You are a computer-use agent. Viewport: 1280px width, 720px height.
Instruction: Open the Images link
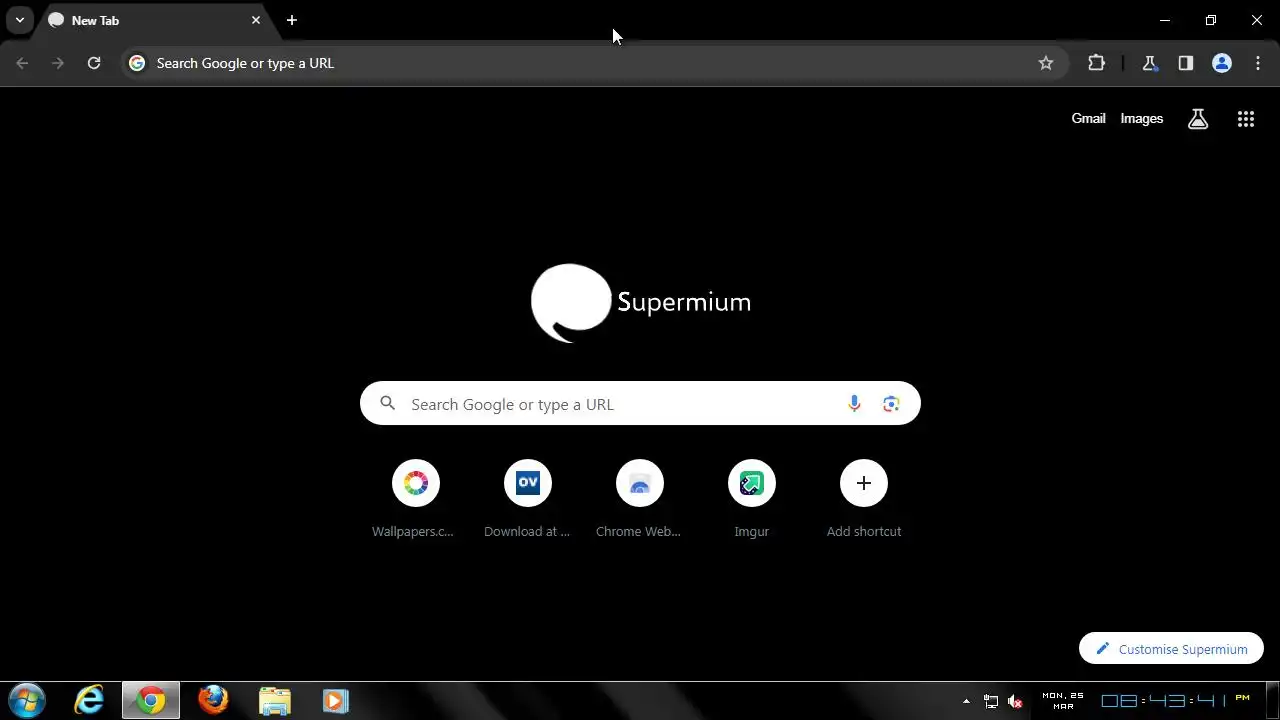tap(1142, 118)
